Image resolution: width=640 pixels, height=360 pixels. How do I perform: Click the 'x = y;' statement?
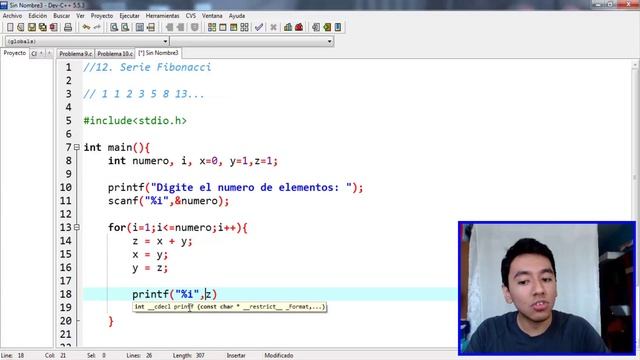150,254
